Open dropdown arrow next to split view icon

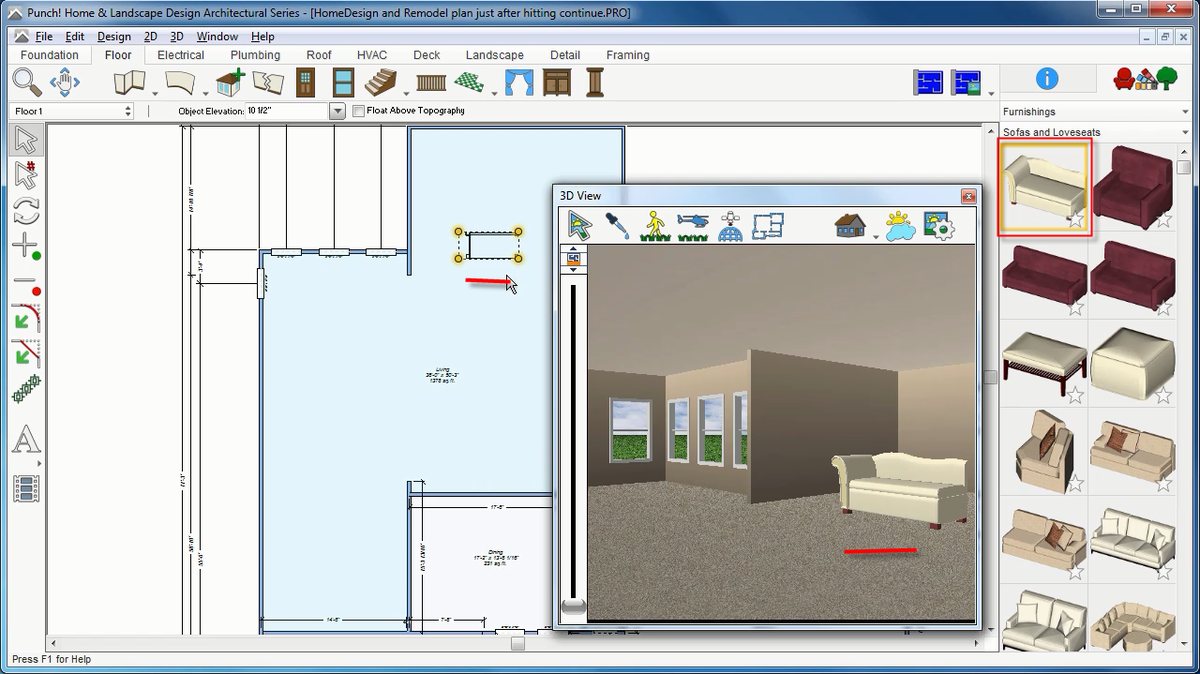990,92
